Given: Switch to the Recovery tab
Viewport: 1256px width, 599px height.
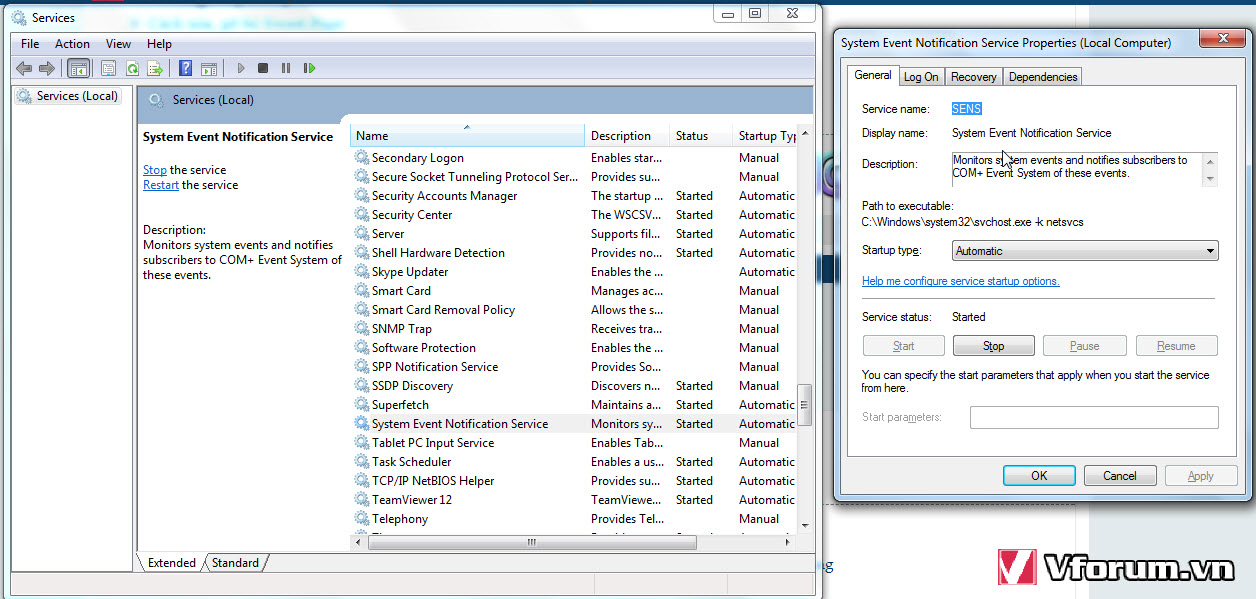Looking at the screenshot, I should (973, 77).
